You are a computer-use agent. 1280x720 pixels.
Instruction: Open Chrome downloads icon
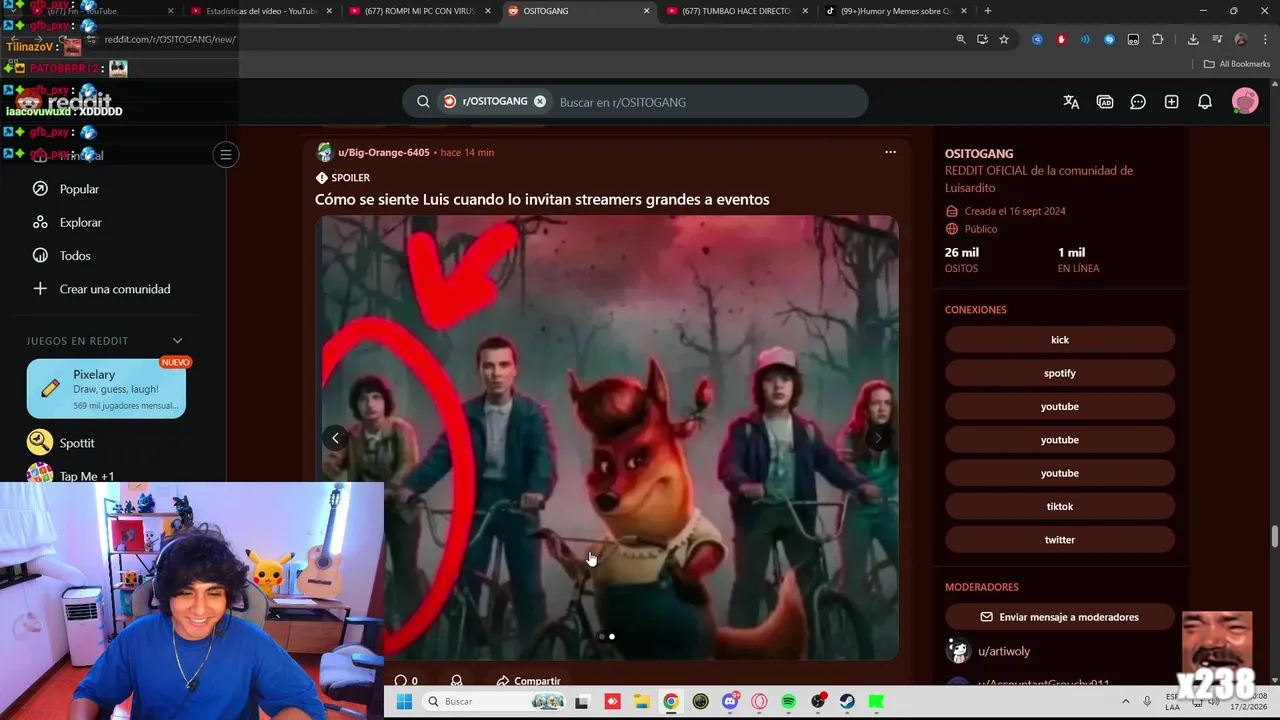pyautogui.click(x=1193, y=39)
